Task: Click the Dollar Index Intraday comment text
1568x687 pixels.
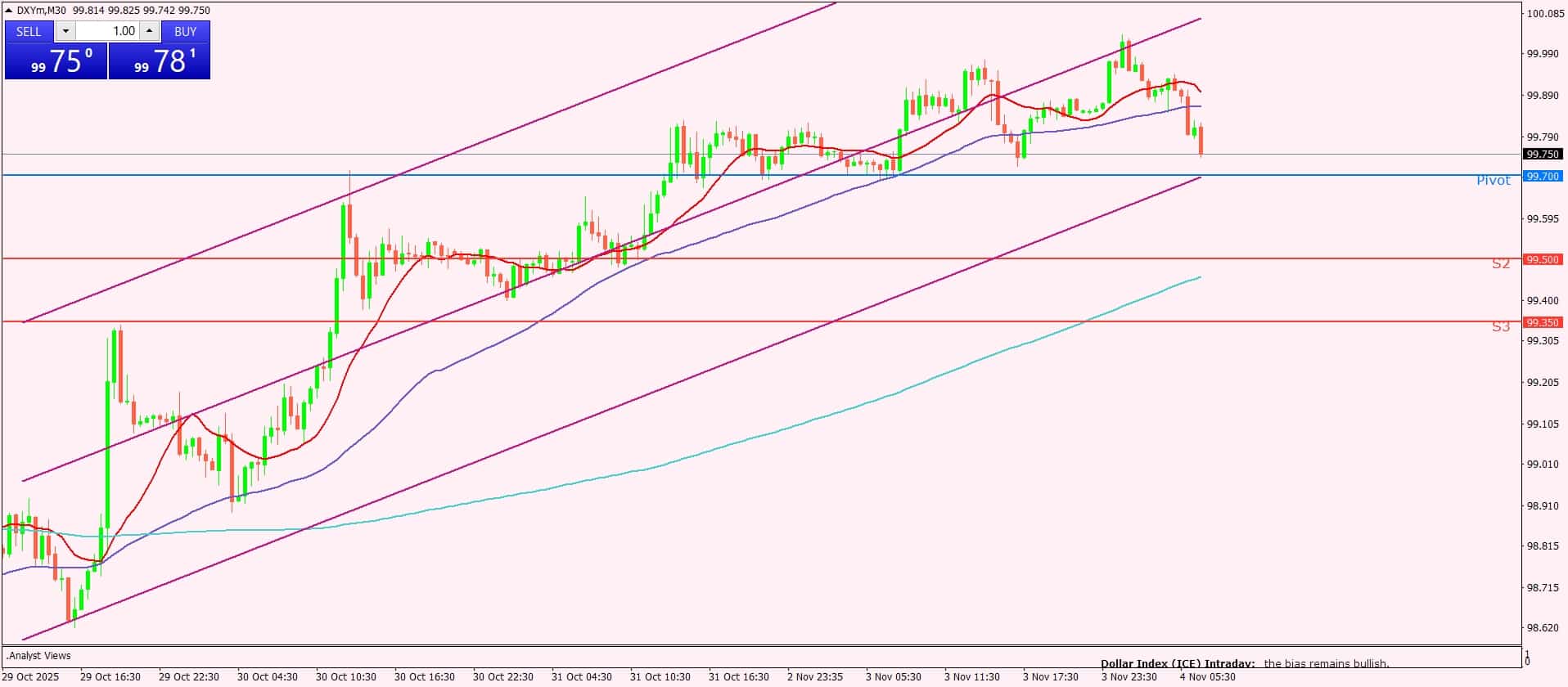Action: point(1244,663)
